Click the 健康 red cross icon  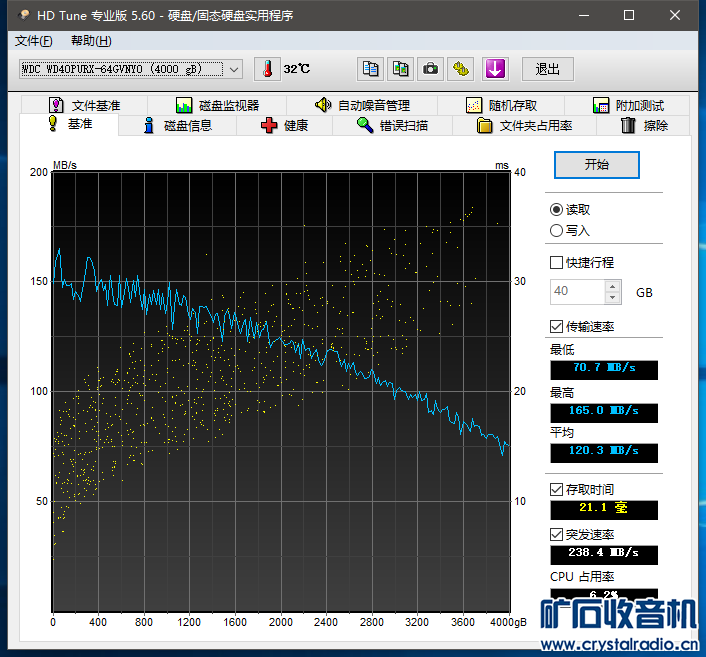click(x=269, y=125)
